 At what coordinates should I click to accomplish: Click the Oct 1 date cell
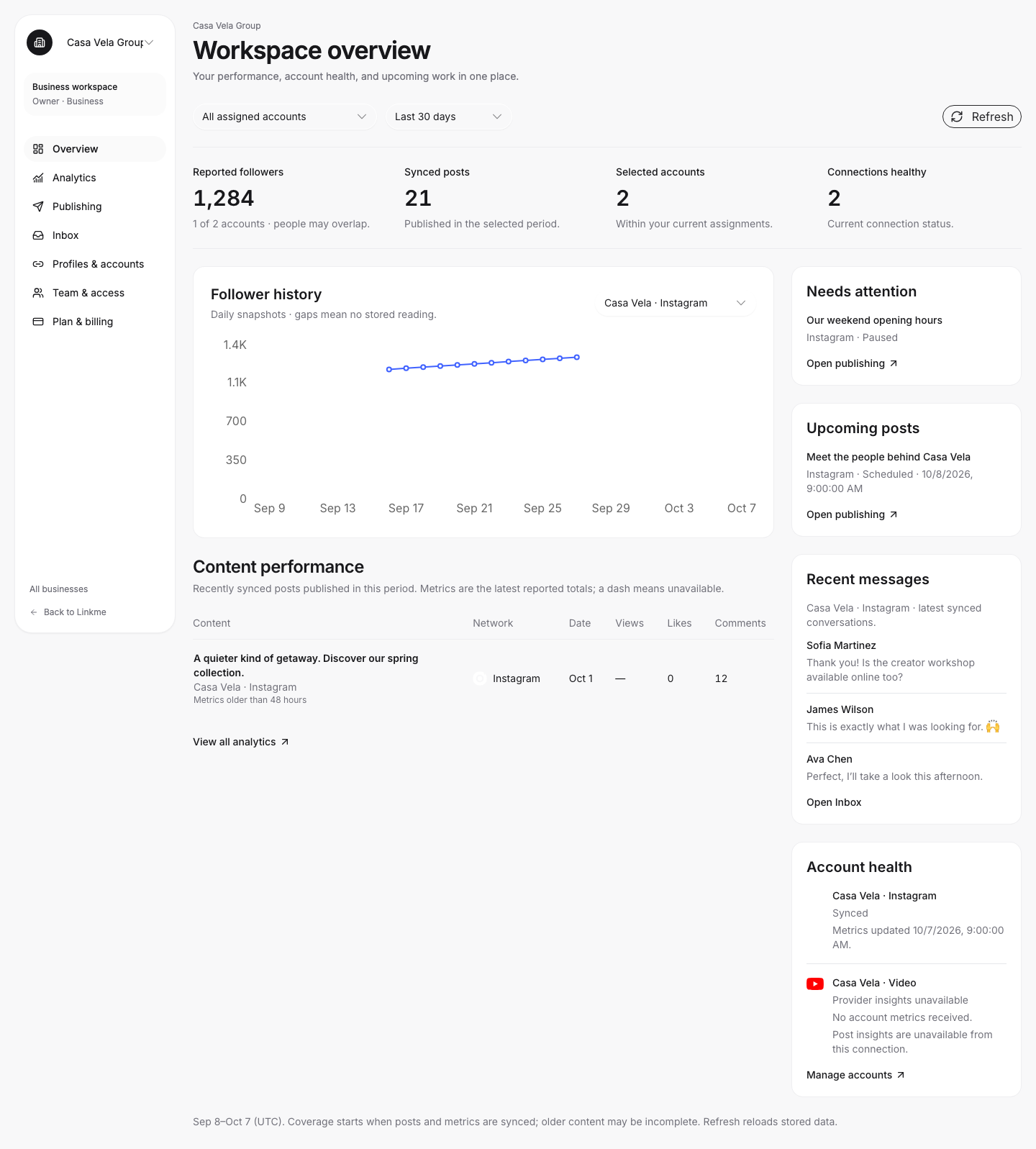pos(581,678)
